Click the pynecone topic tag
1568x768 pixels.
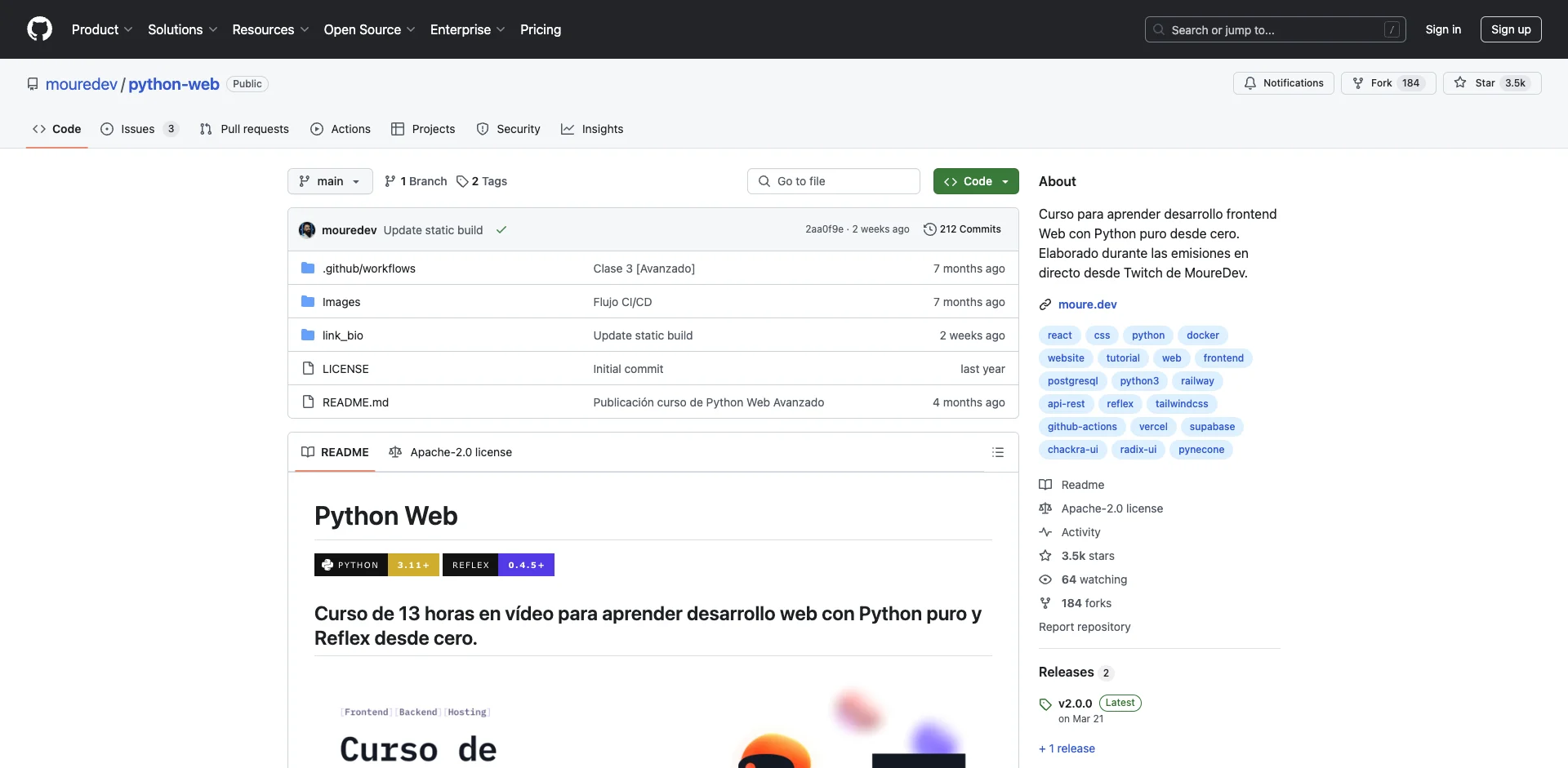[1201, 450]
